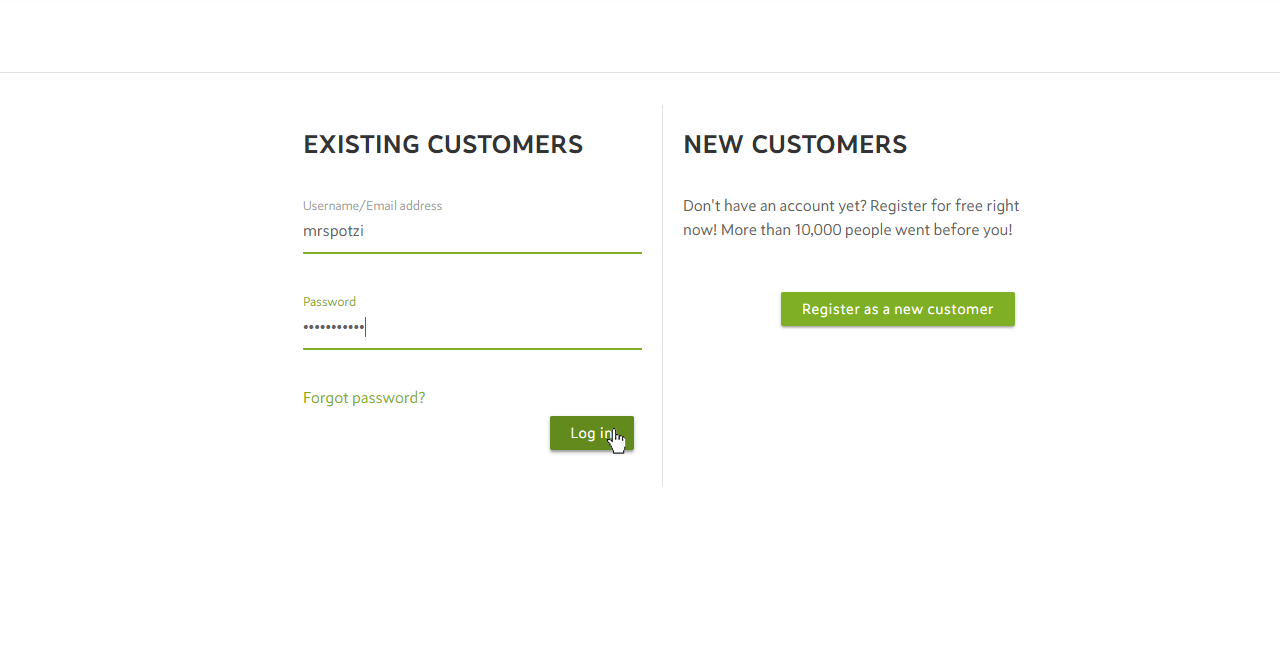The width and height of the screenshot is (1280, 655).
Task: Click the green underline beneath the password
Action: (x=472, y=349)
